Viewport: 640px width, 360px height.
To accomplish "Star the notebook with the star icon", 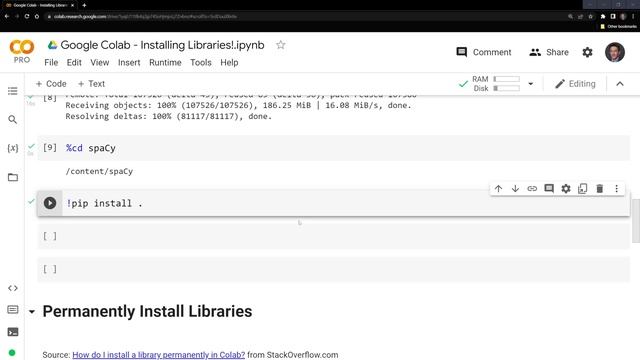I will click(280, 45).
